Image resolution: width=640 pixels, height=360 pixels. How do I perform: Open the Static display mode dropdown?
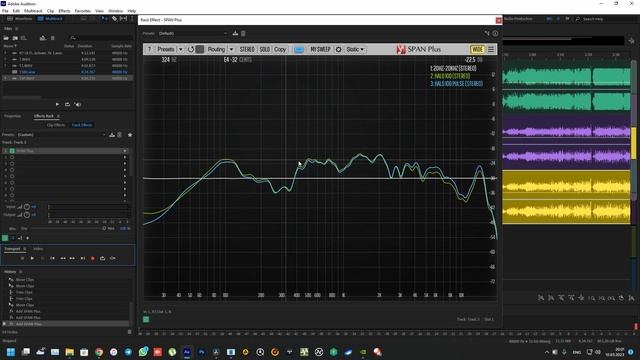tap(355, 49)
